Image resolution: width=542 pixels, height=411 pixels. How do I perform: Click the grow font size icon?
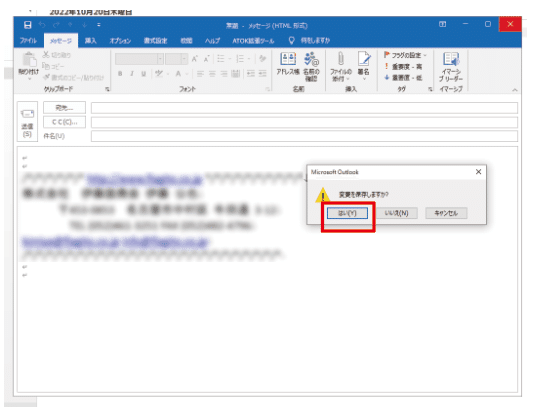coord(195,59)
